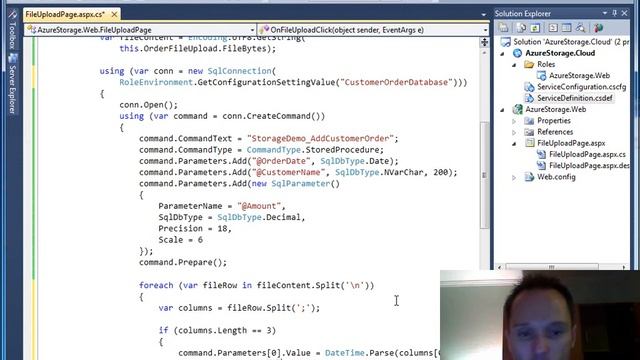The image size is (640, 360).
Task: Click Solution Explorer scroll-right arrow
Action: pos(624,267)
